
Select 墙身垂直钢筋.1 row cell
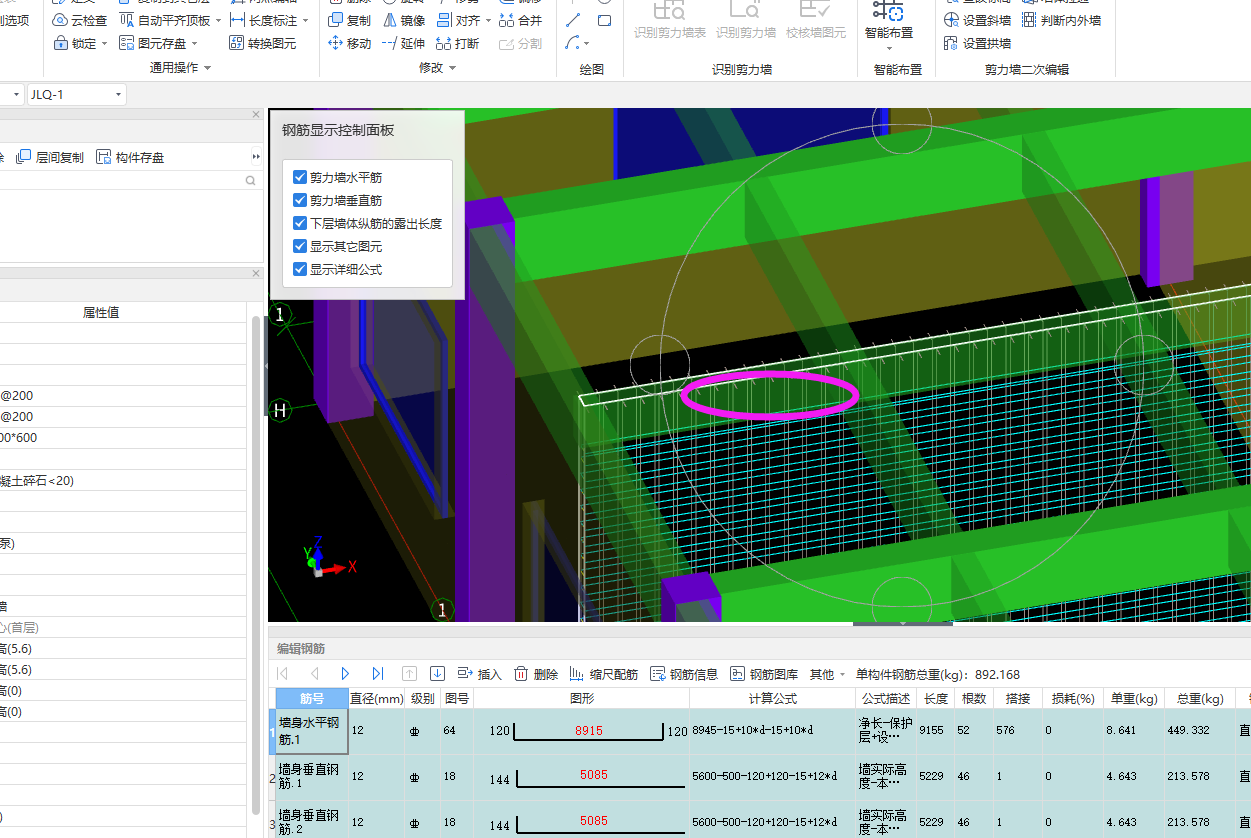312,778
